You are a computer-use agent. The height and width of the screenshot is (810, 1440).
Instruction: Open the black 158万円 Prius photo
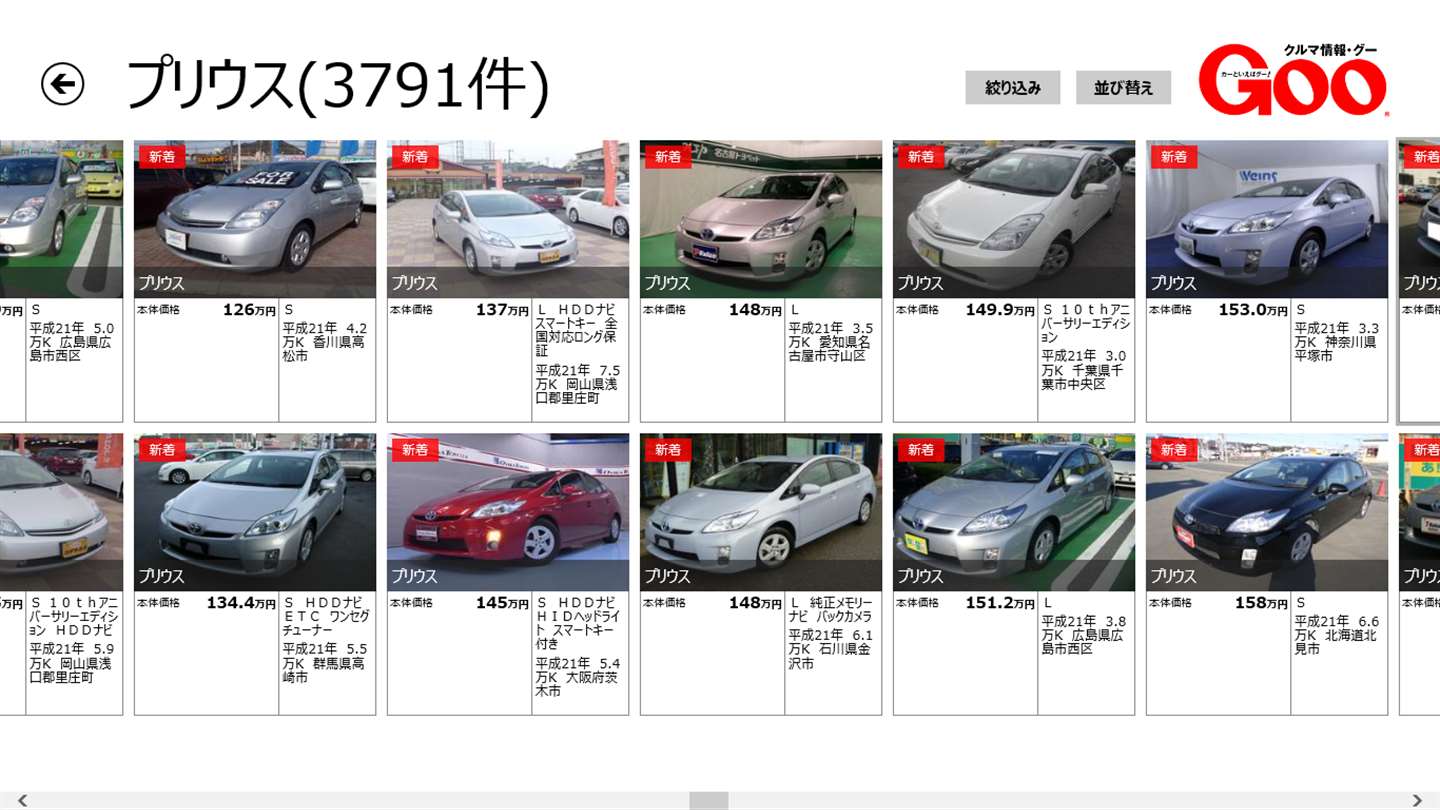click(x=1267, y=512)
